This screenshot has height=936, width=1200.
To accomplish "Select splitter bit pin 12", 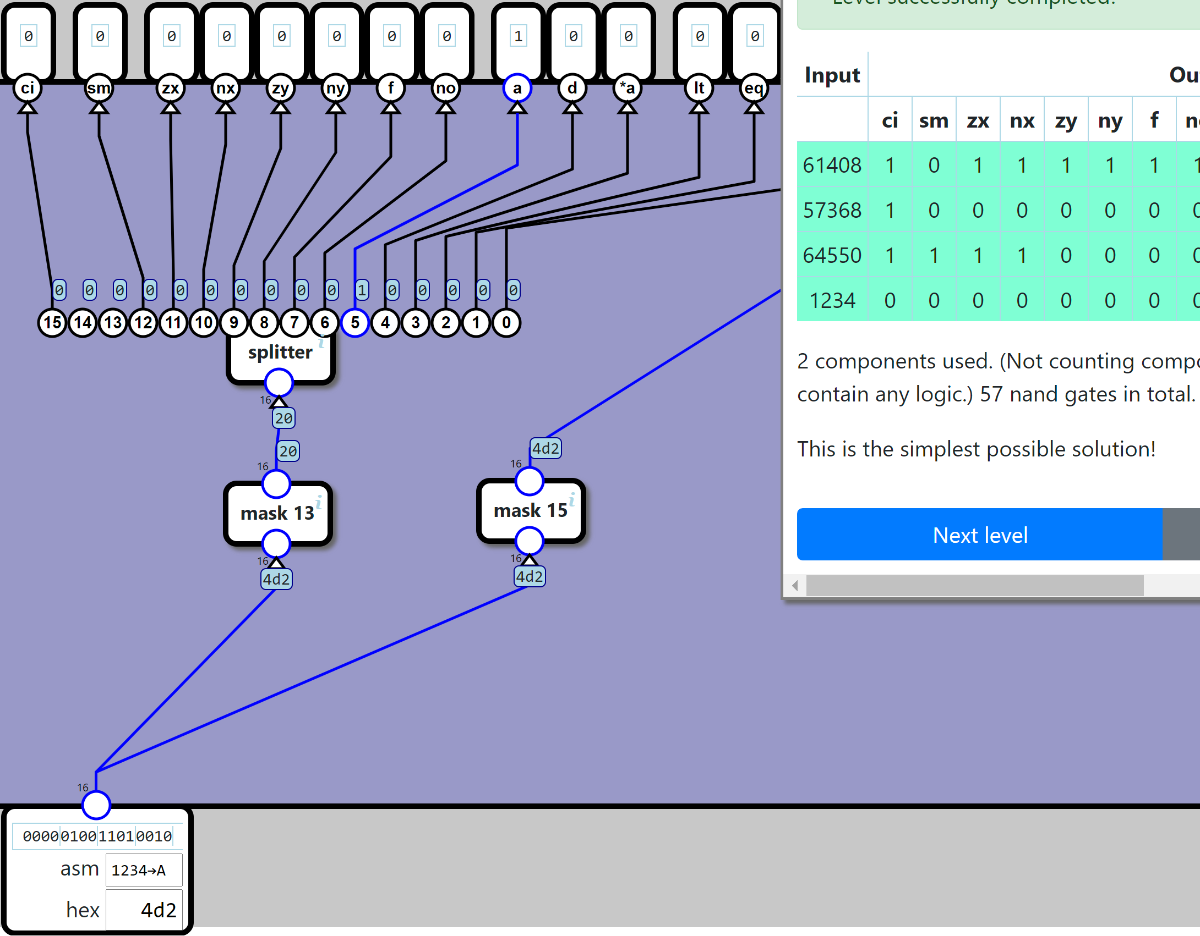I will 143,323.
